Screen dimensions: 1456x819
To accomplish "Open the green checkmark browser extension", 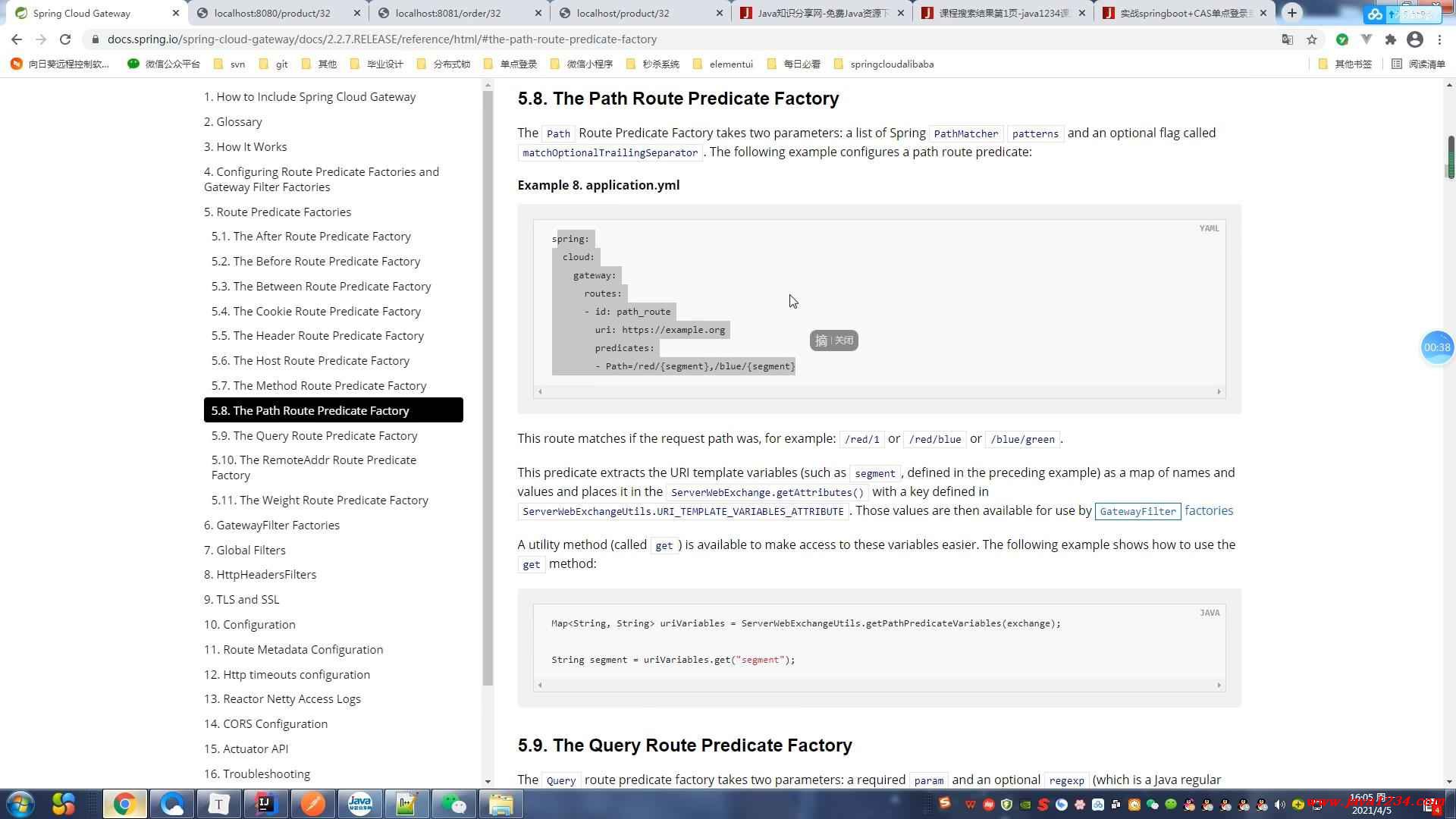I will coord(1342,39).
